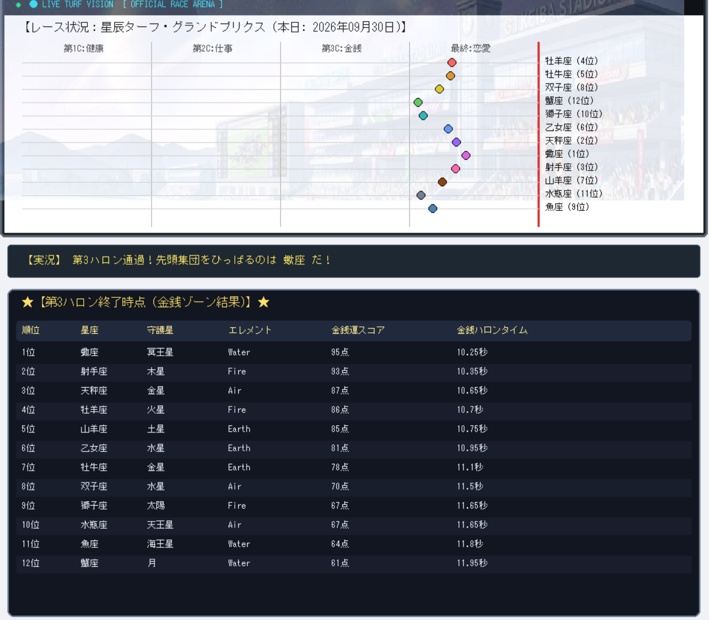Click the 10.95秒 time for 乙女座
Viewport: 709px width, 620px height.
point(472,448)
